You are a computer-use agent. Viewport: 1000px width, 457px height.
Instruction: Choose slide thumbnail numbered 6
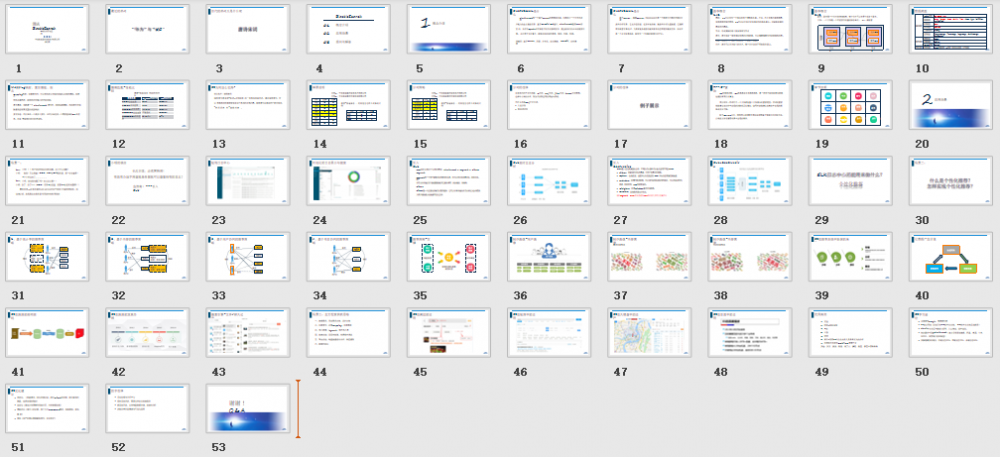click(549, 29)
